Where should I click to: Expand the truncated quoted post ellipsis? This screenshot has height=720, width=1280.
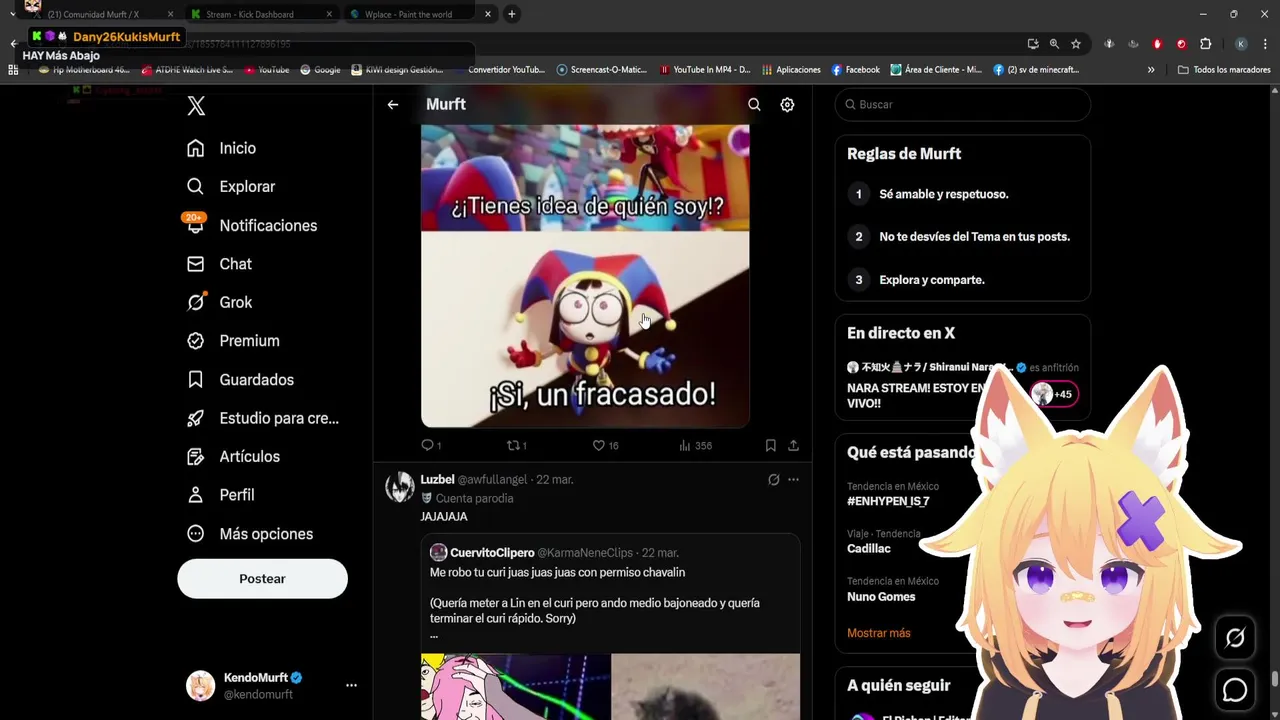pos(434,635)
